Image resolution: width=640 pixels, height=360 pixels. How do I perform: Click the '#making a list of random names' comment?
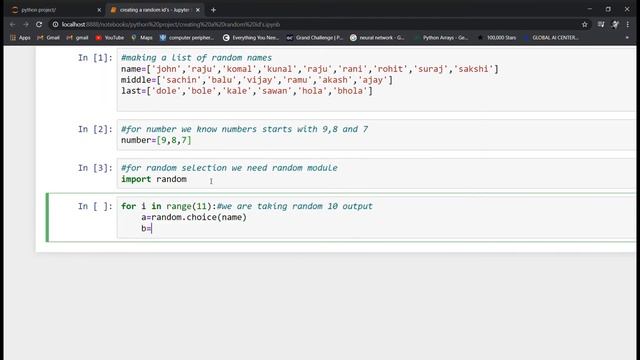click(x=196, y=58)
